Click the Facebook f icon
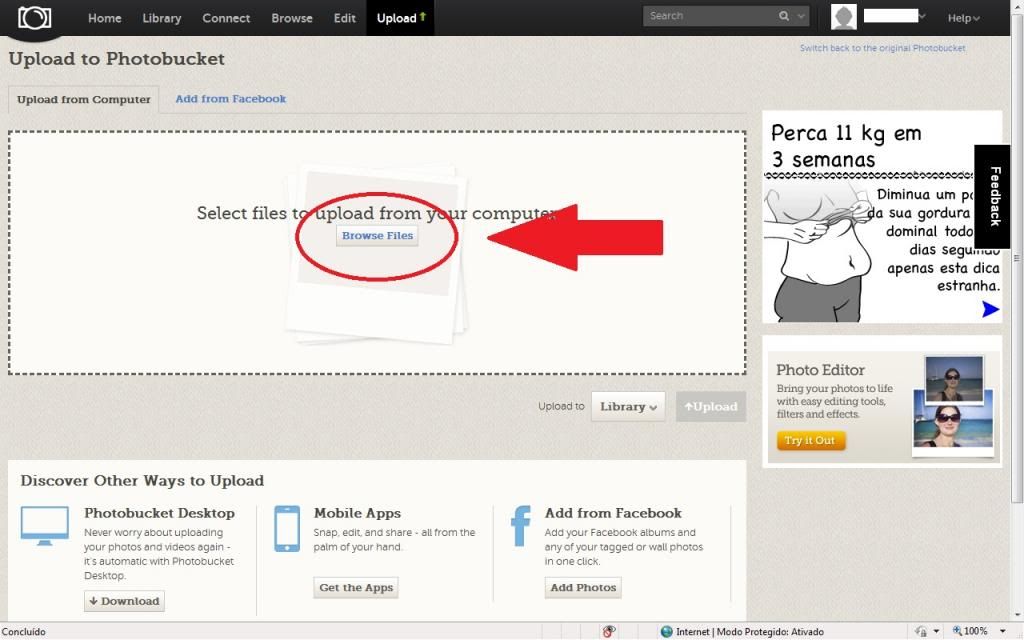The image size is (1024, 640). click(x=520, y=526)
